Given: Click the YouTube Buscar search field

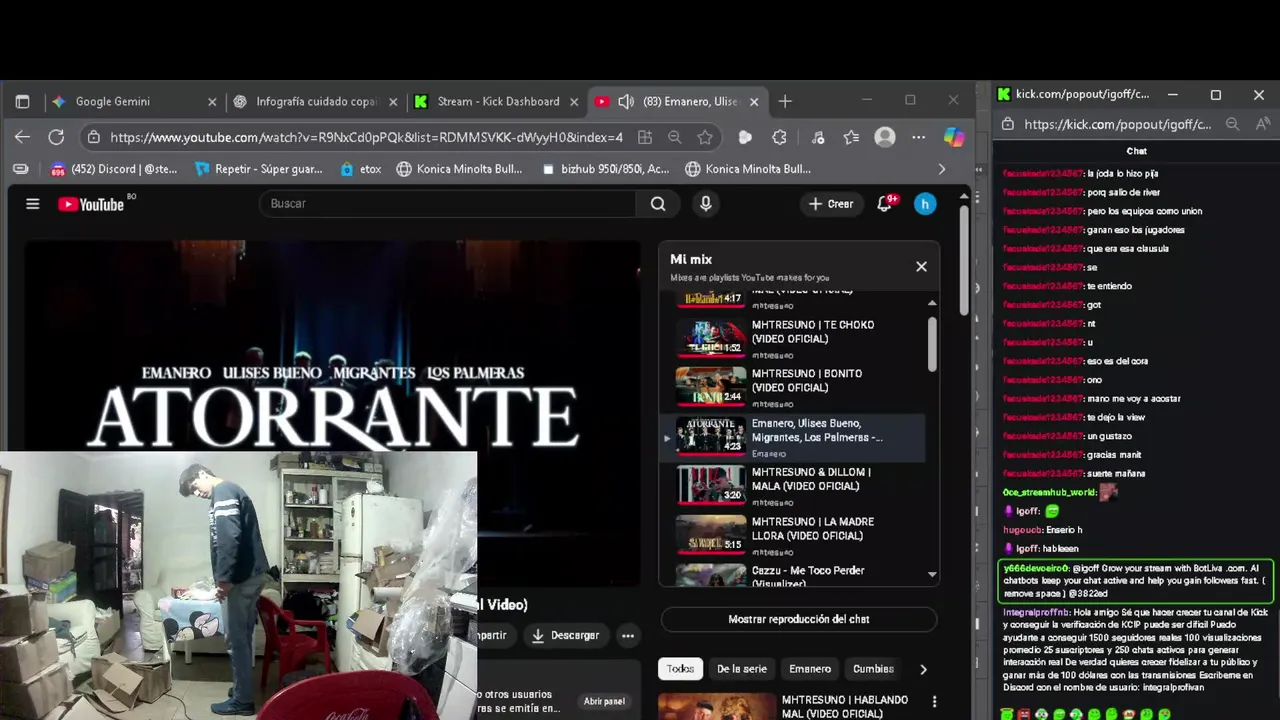Looking at the screenshot, I should 447,204.
